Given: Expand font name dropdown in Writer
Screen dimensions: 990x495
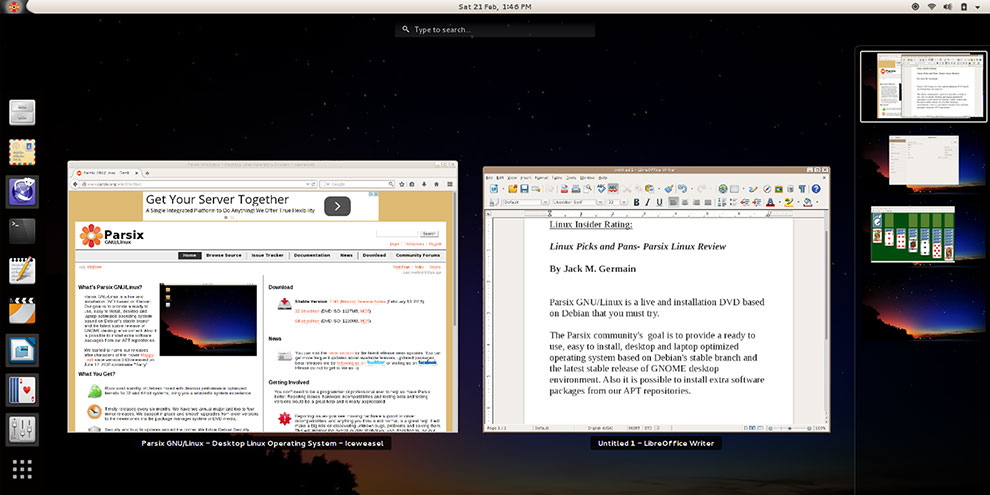Looking at the screenshot, I should (x=600, y=202).
